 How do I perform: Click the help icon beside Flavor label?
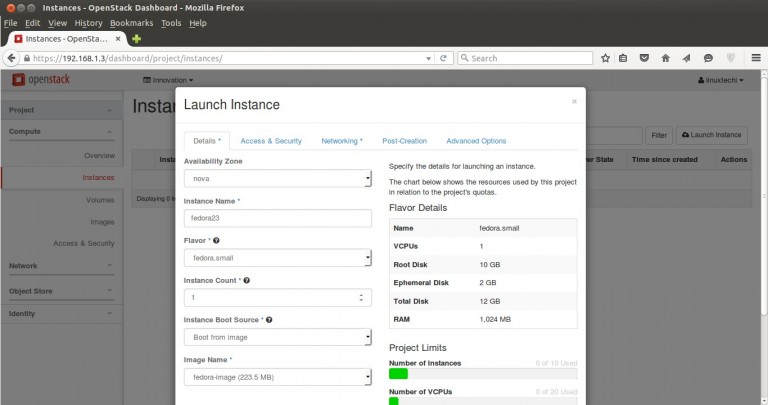[x=217, y=241]
